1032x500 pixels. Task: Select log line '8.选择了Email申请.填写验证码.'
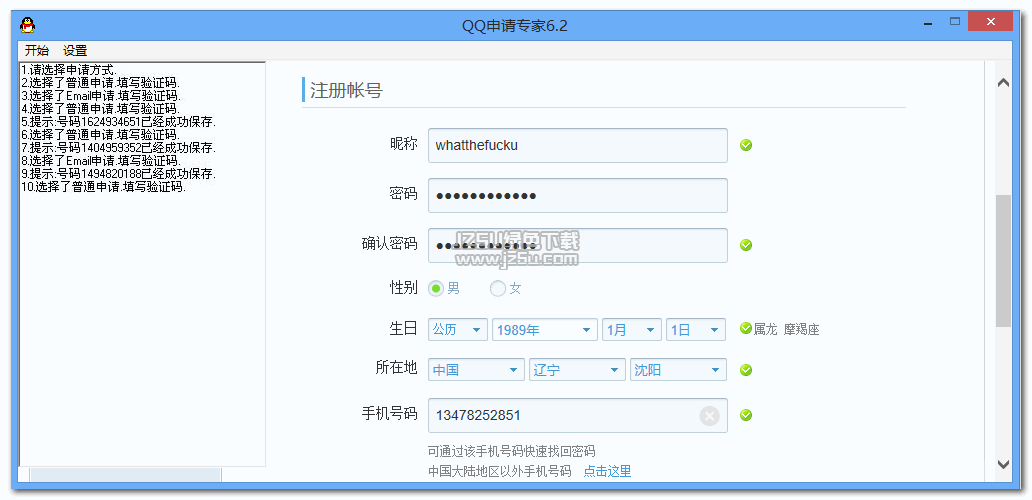[101, 161]
